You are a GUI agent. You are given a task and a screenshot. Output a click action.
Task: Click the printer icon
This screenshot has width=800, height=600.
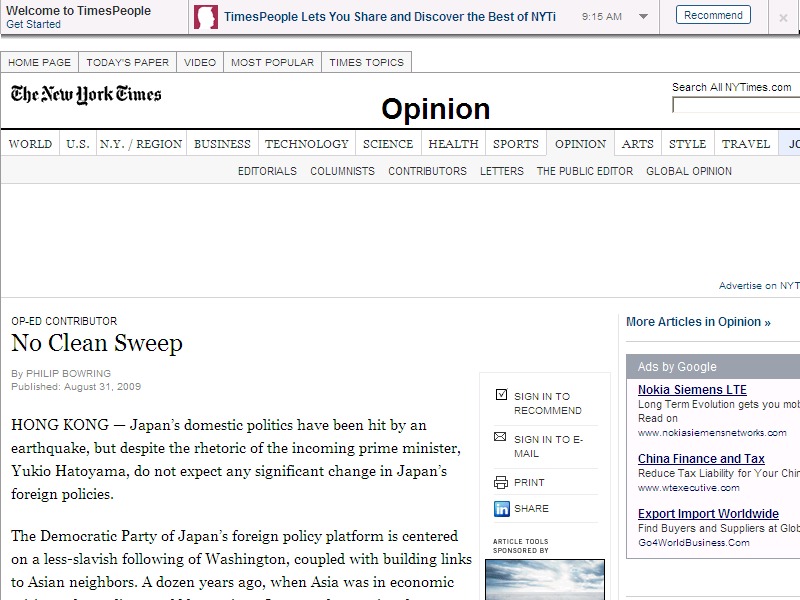[x=501, y=482]
